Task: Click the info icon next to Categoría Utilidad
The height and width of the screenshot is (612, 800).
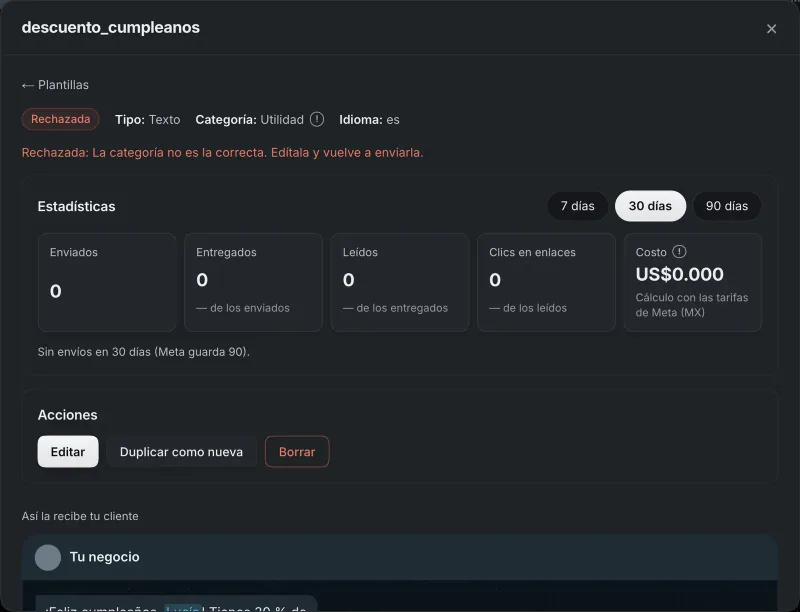Action: click(317, 119)
